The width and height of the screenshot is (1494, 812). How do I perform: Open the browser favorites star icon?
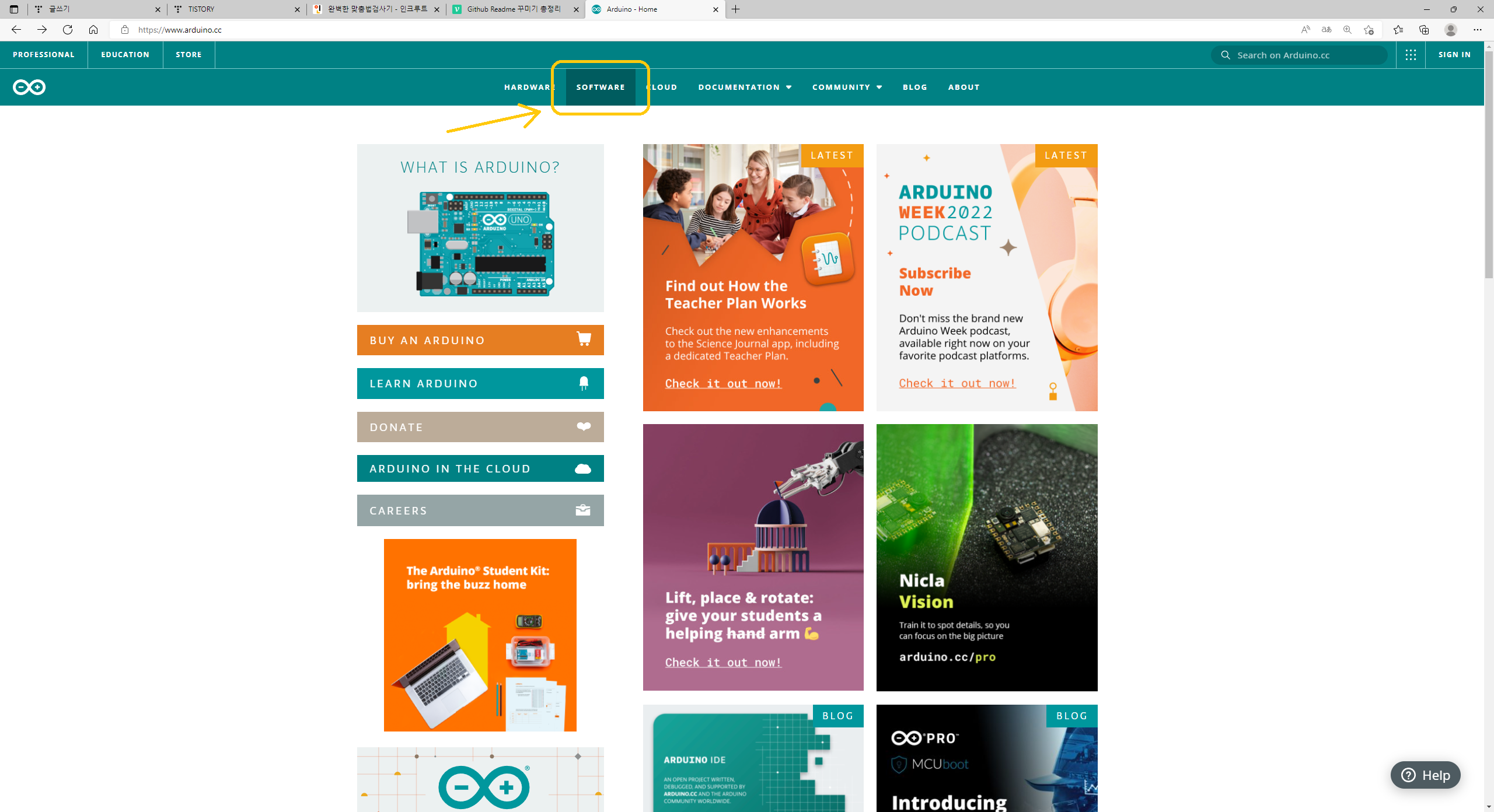[x=1398, y=30]
